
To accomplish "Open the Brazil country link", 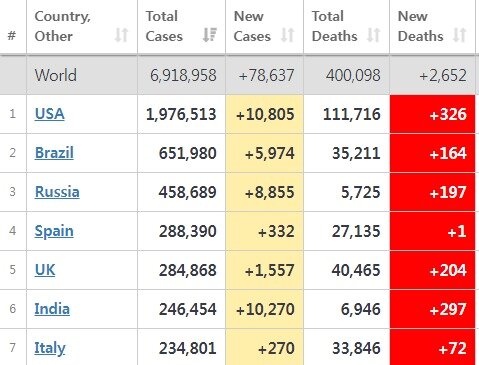I will click(x=54, y=153).
